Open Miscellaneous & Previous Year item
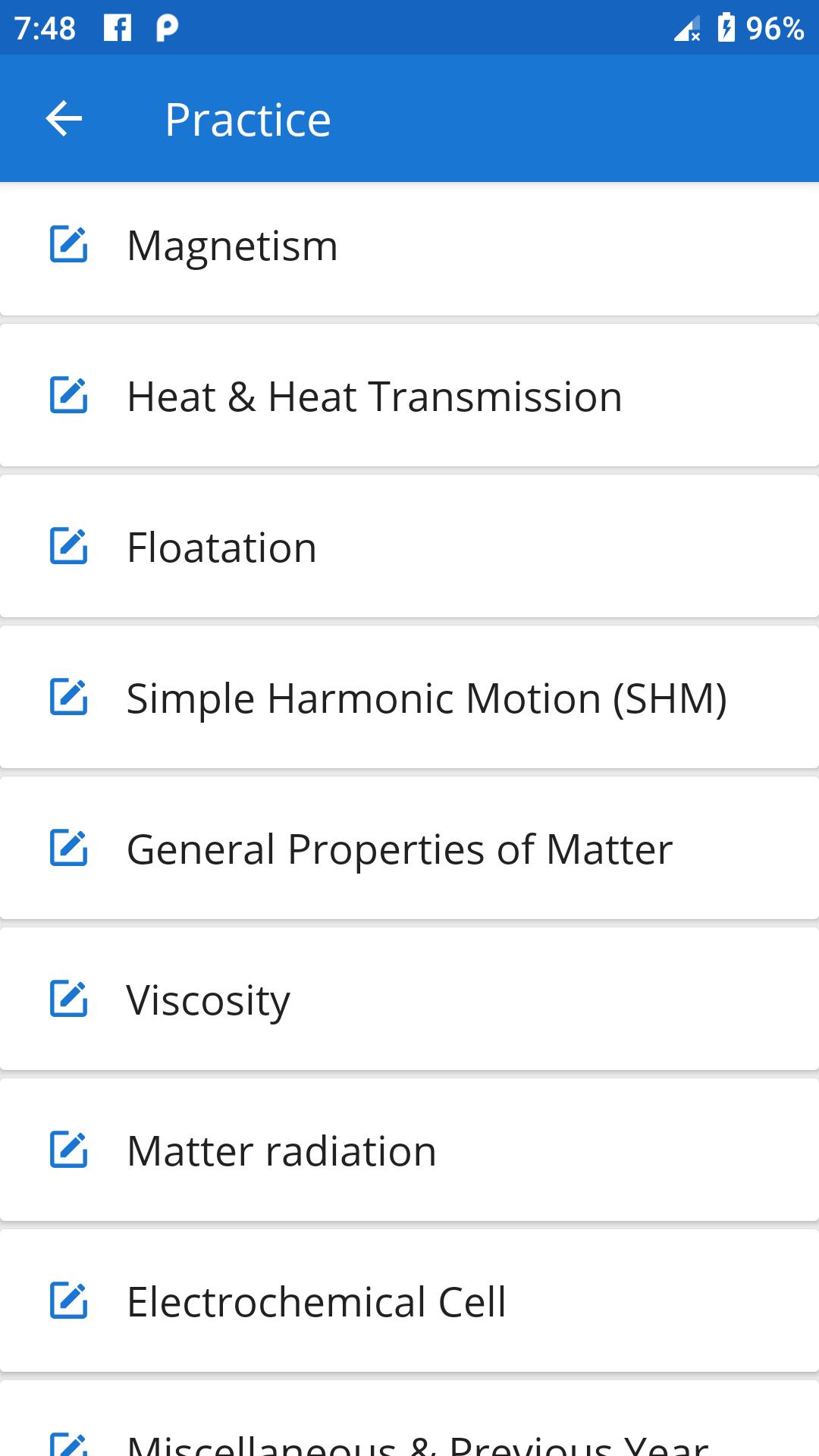 coord(417,1441)
